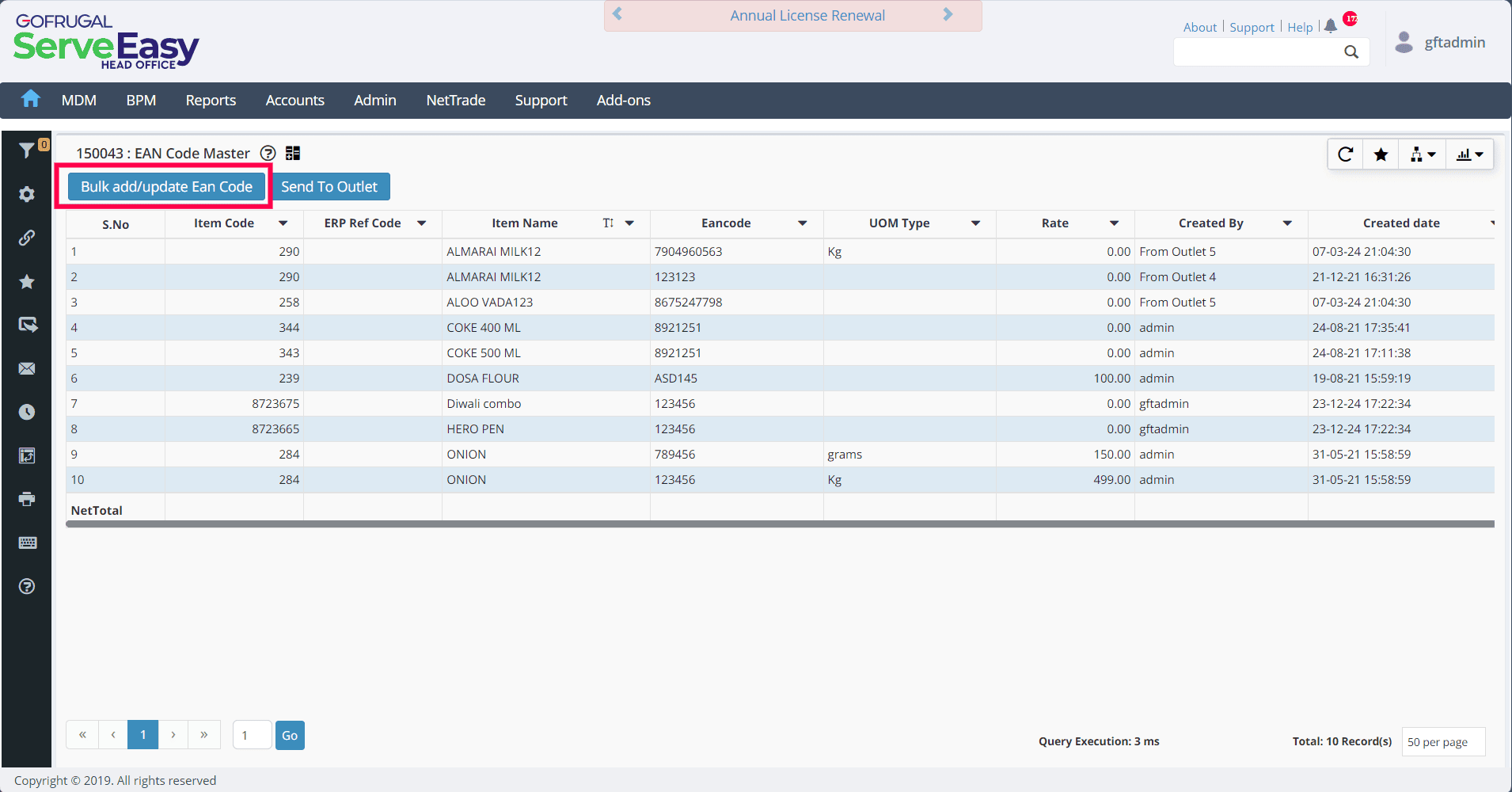Screen dimensions: 1512x792
Task: Open the Admin menu
Action: [x=375, y=101]
